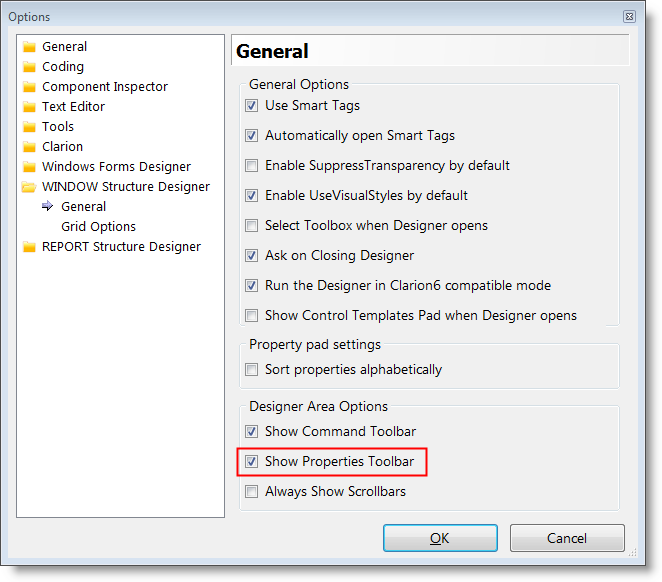Check Sort properties alphabetically

252,370
